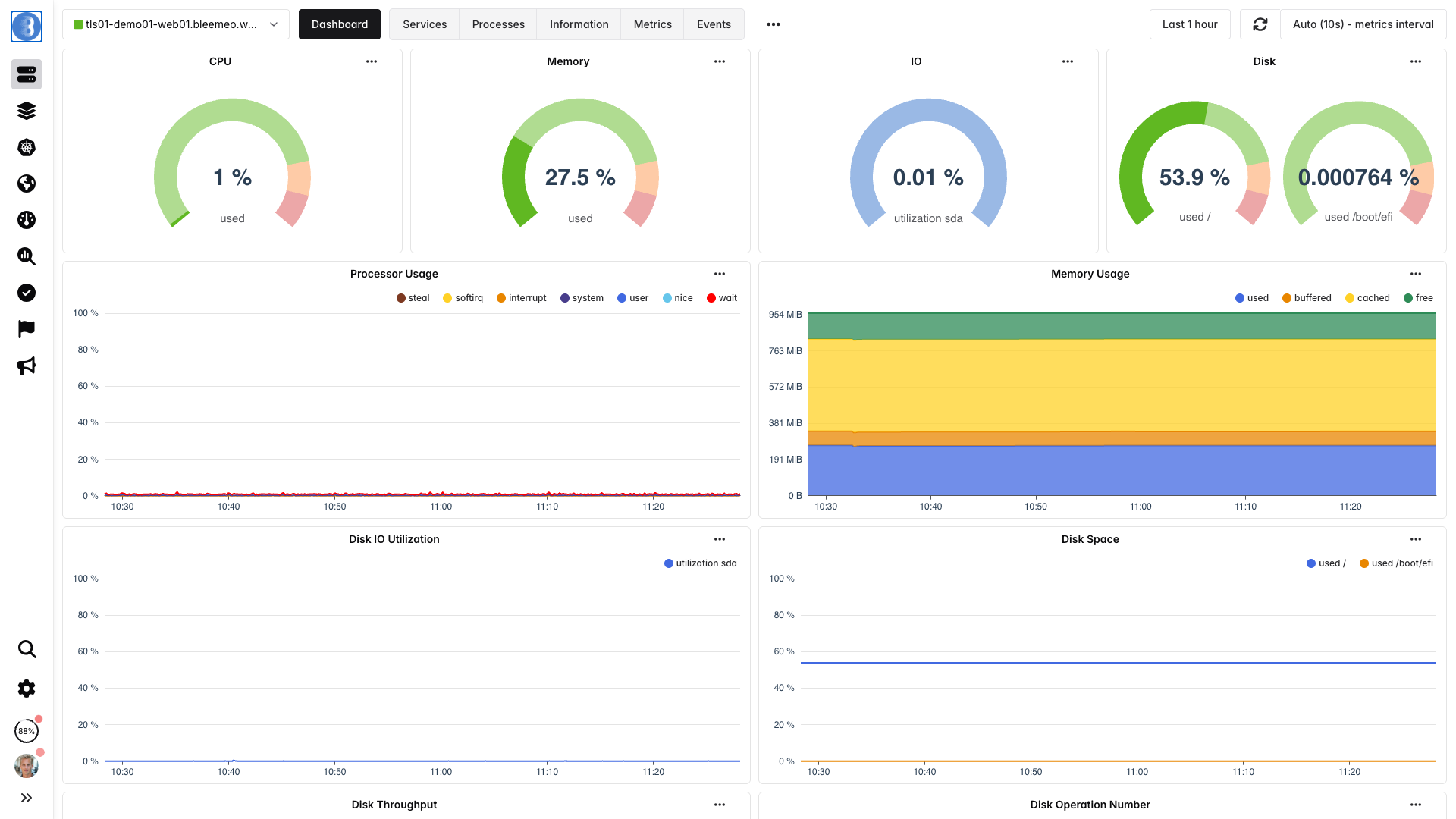
Task: Expand the sidebar with double chevron
Action: pos(27,798)
